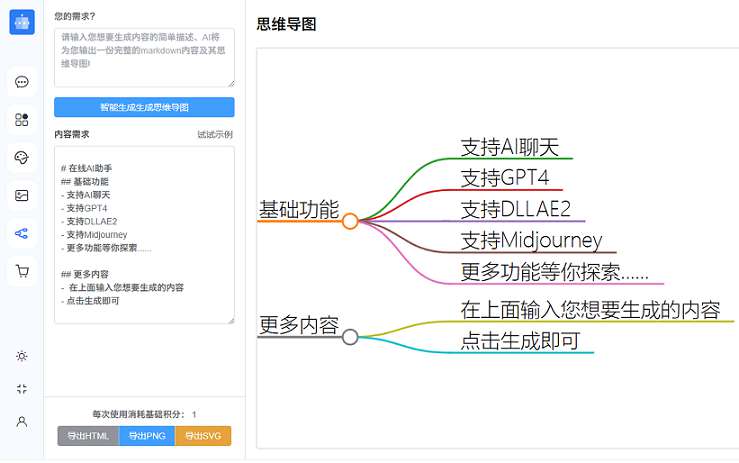Image resolution: width=739 pixels, height=463 pixels.
Task: Click the 导出SVG button
Action: tap(203, 436)
